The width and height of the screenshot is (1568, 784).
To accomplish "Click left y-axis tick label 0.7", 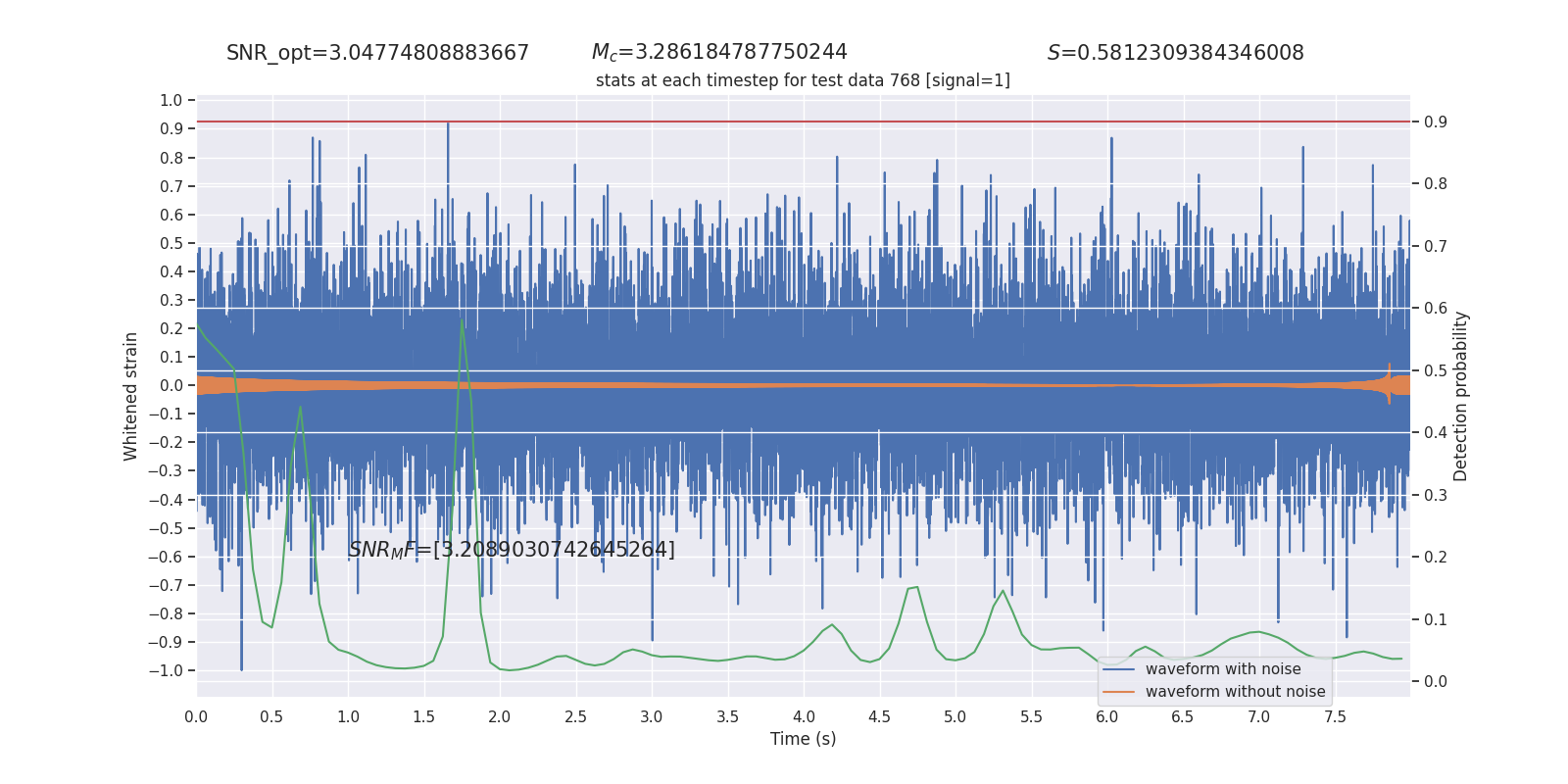I will point(171,186).
